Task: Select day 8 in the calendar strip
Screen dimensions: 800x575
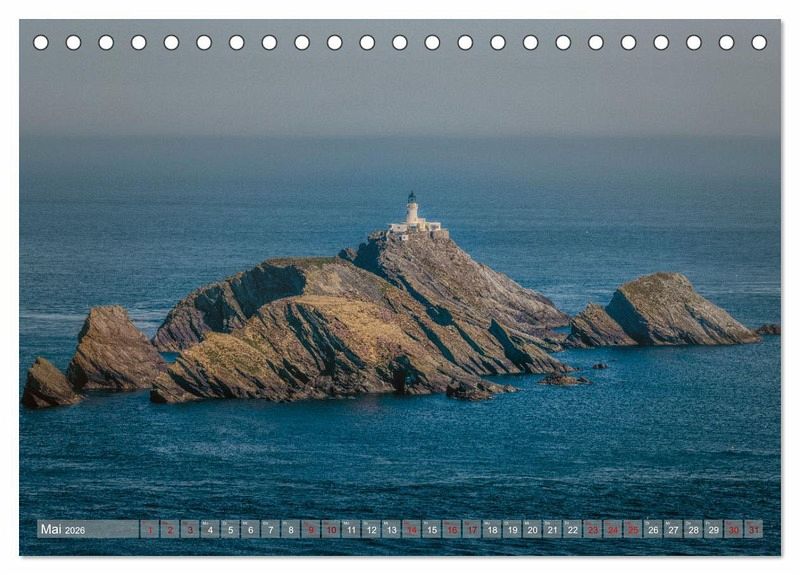Action: (291, 529)
